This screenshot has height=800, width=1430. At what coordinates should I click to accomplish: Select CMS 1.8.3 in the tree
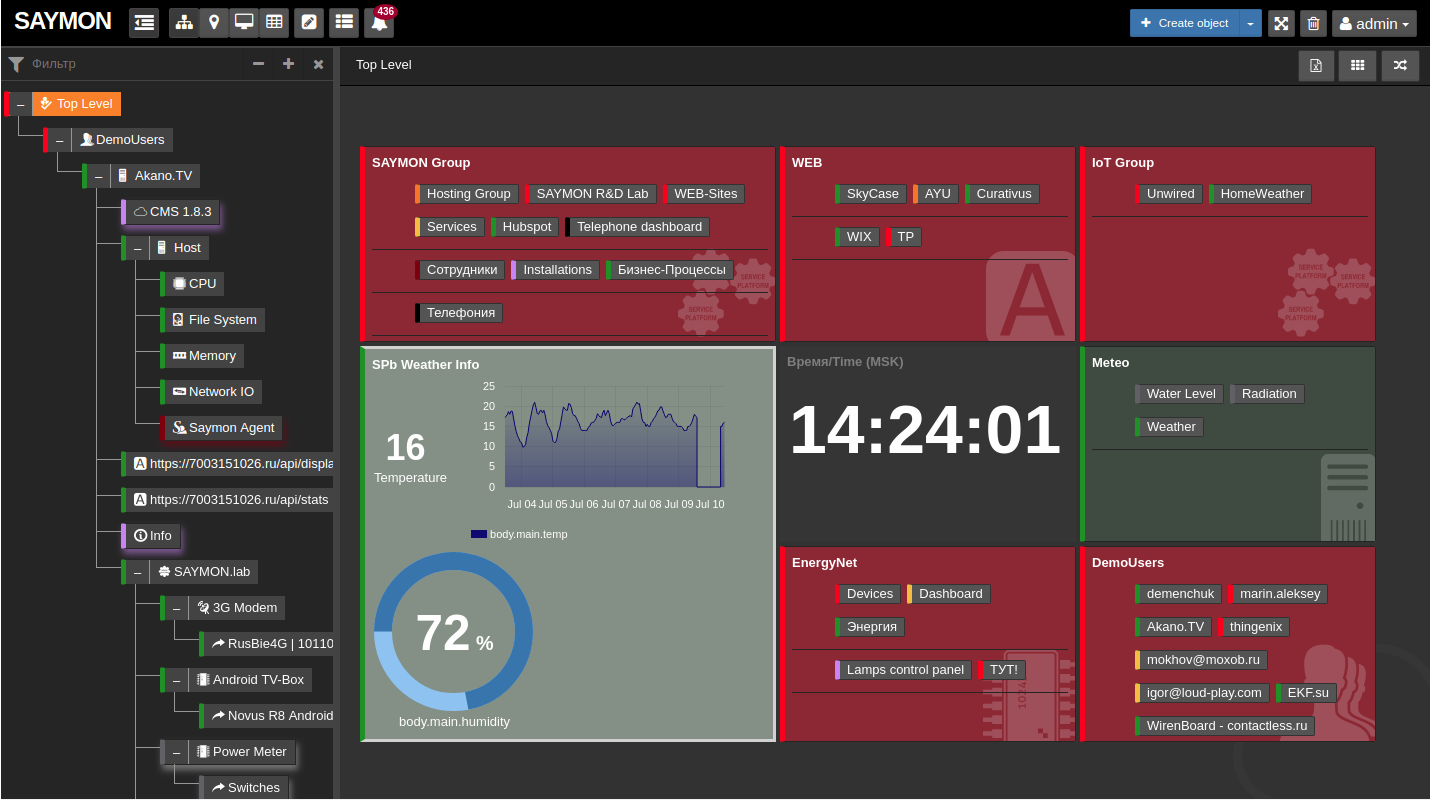coord(172,212)
